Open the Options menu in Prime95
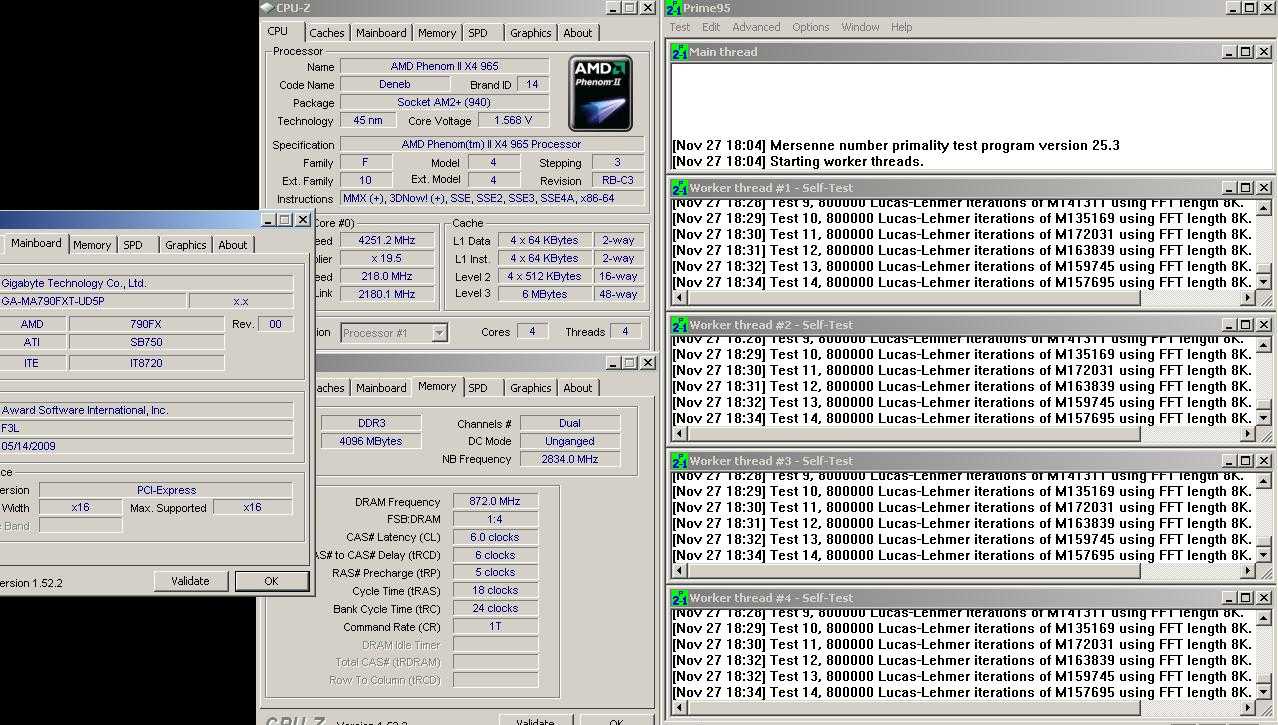 pyautogui.click(x=810, y=27)
